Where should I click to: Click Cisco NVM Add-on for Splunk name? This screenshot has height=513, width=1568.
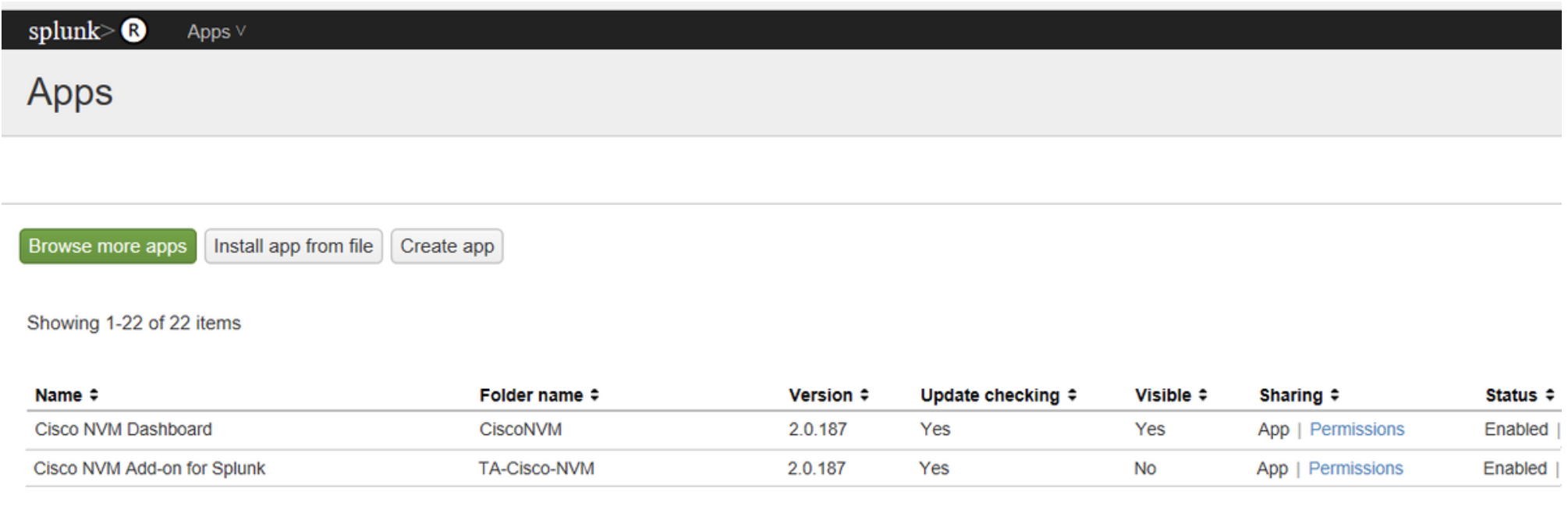click(149, 469)
